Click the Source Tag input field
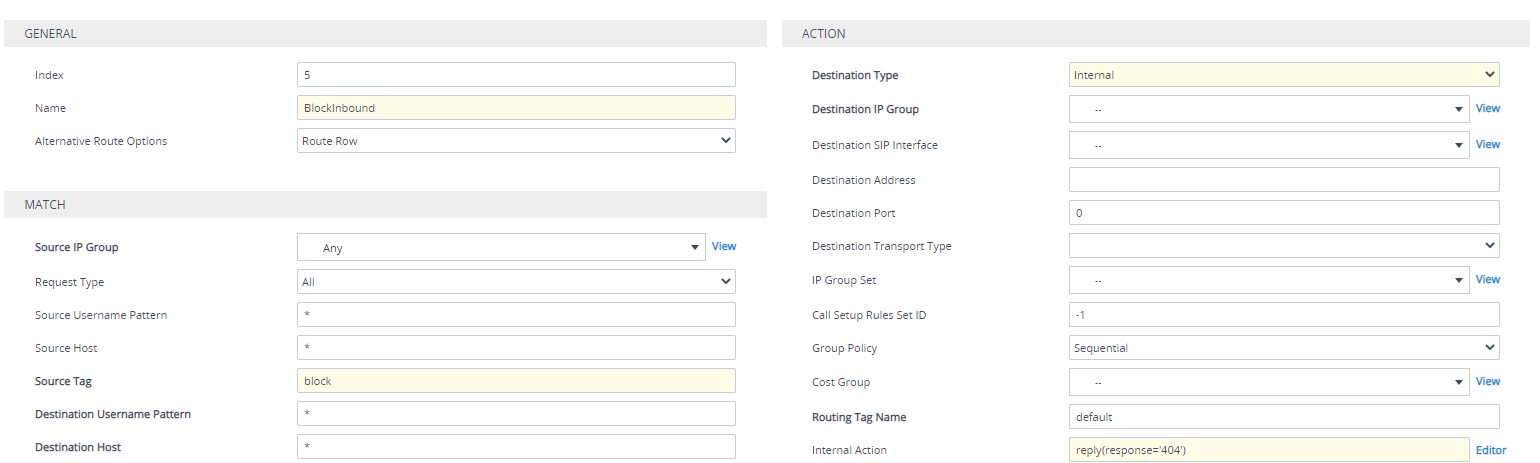Viewport: 1540px width, 463px height. pyautogui.click(x=516, y=381)
